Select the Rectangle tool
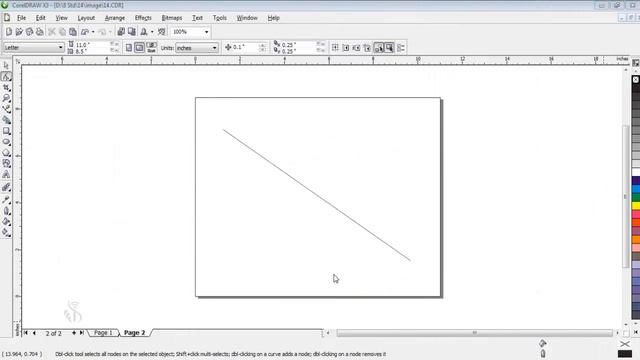Viewport: 640px width, 360px height. pyautogui.click(x=6, y=131)
